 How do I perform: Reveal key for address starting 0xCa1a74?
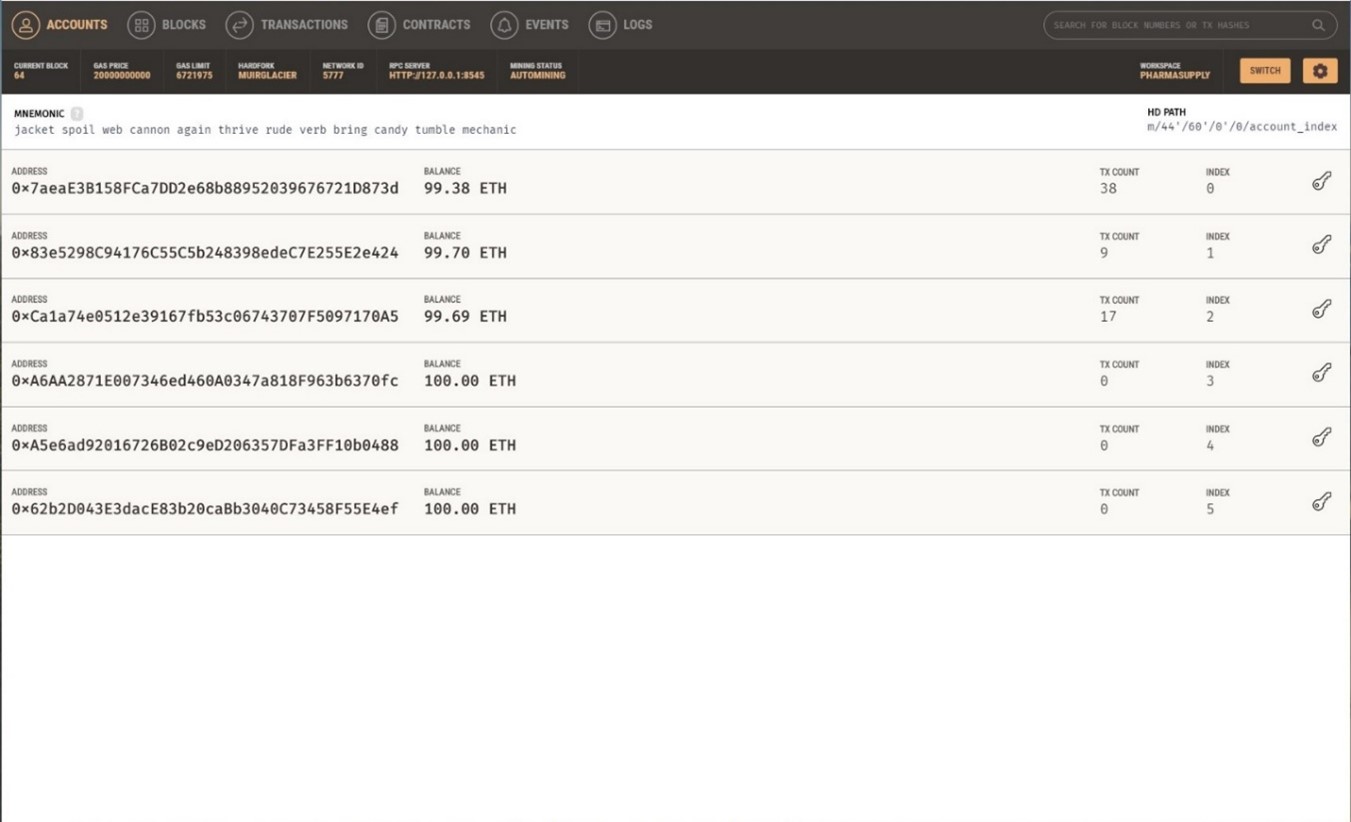1321,309
